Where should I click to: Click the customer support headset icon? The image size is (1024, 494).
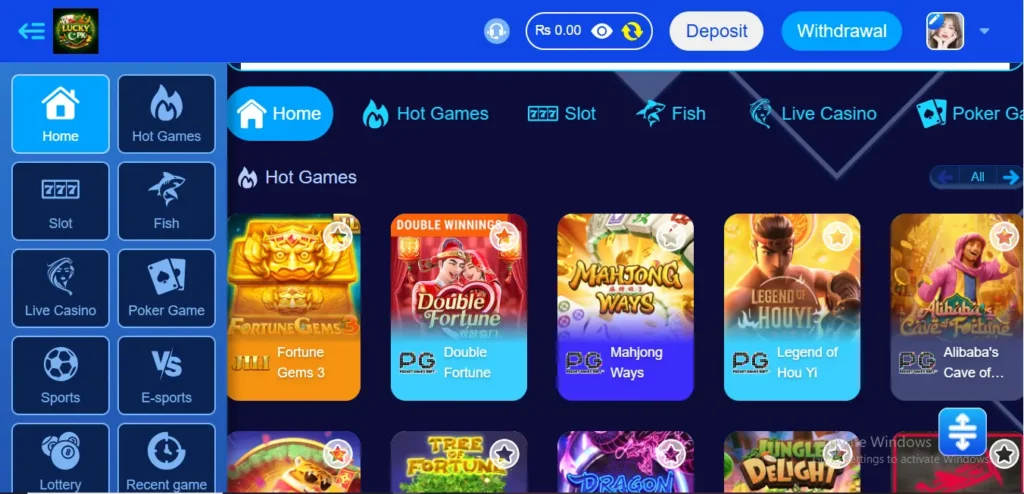click(496, 31)
